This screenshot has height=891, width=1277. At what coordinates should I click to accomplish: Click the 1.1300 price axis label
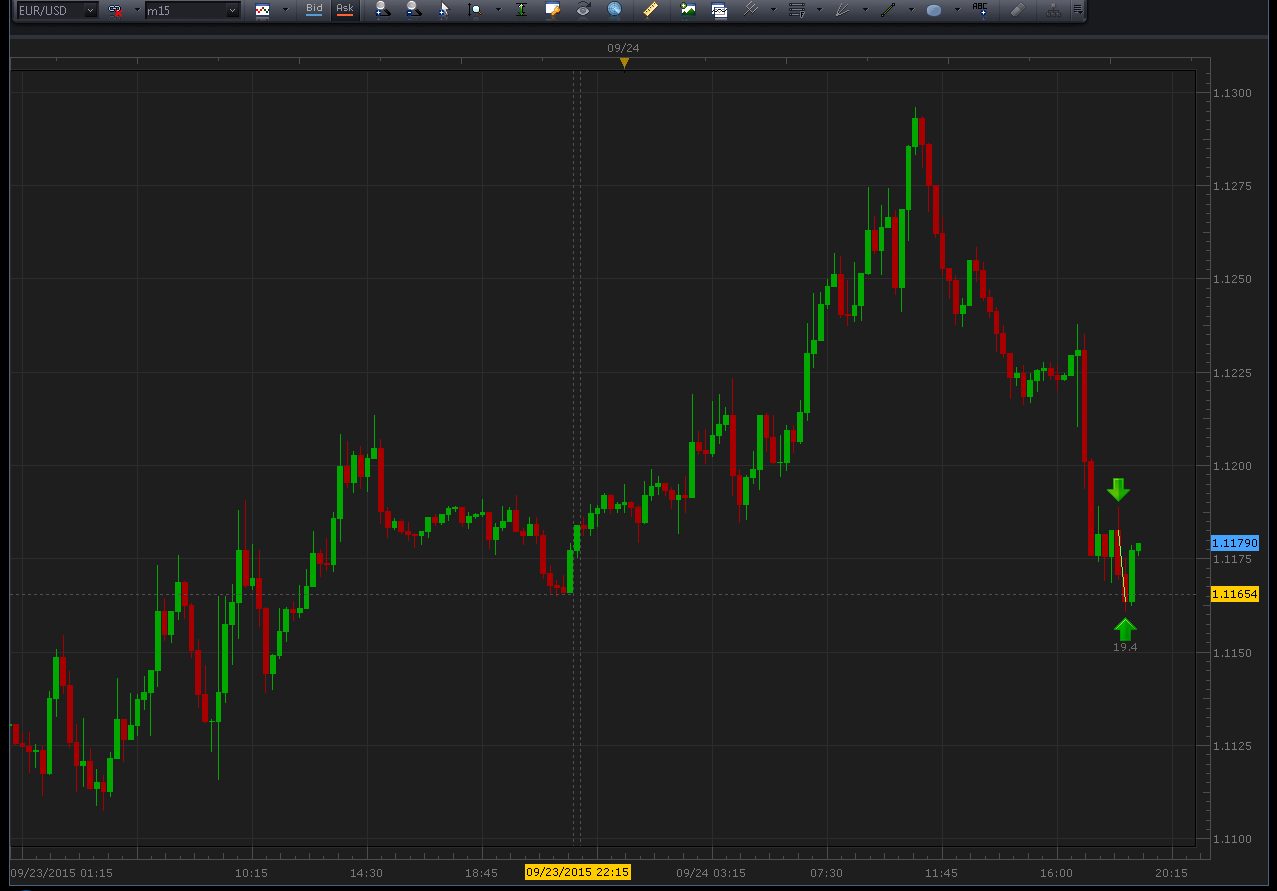(1231, 93)
